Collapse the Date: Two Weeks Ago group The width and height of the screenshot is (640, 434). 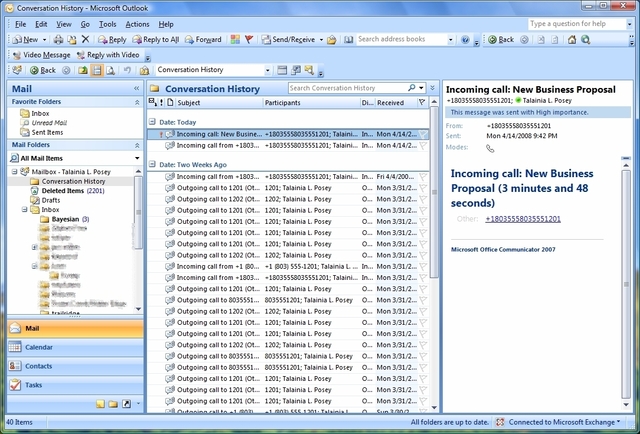coord(152,164)
